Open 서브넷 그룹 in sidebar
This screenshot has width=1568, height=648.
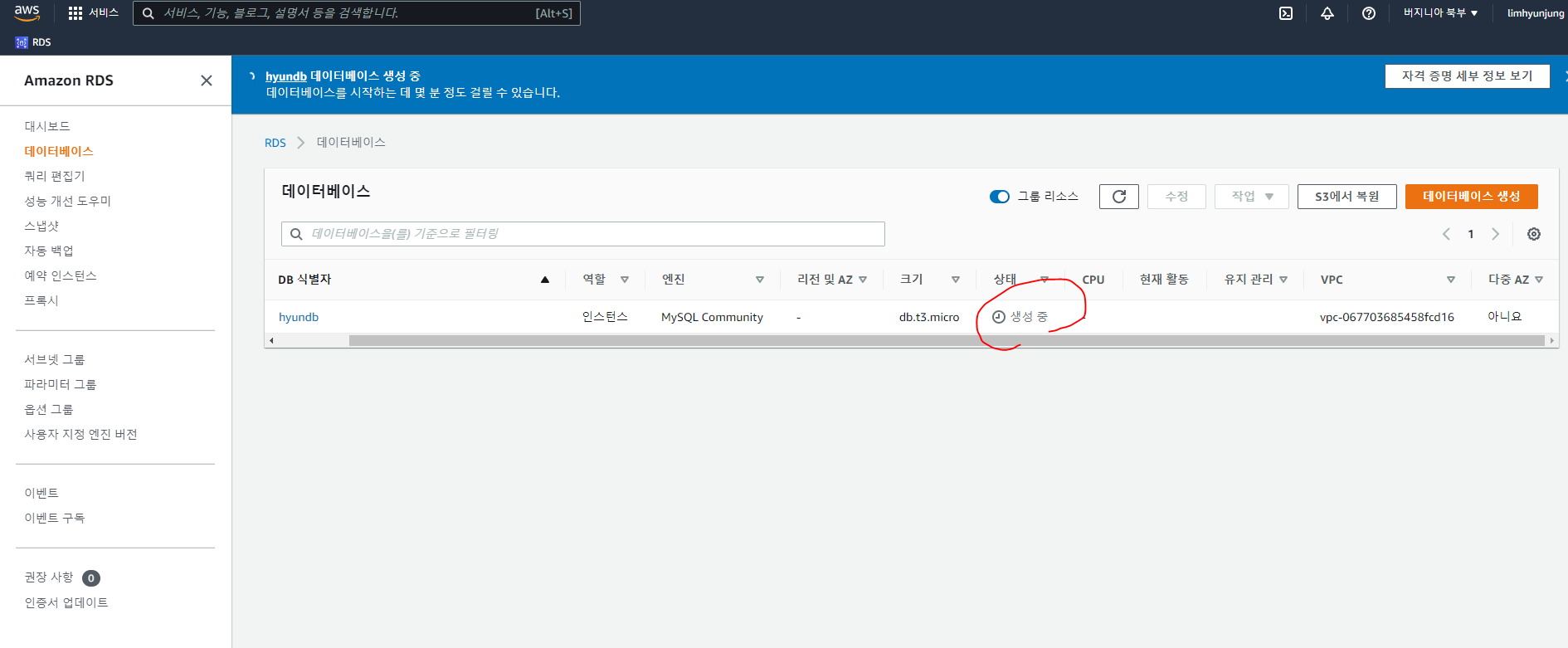point(55,359)
